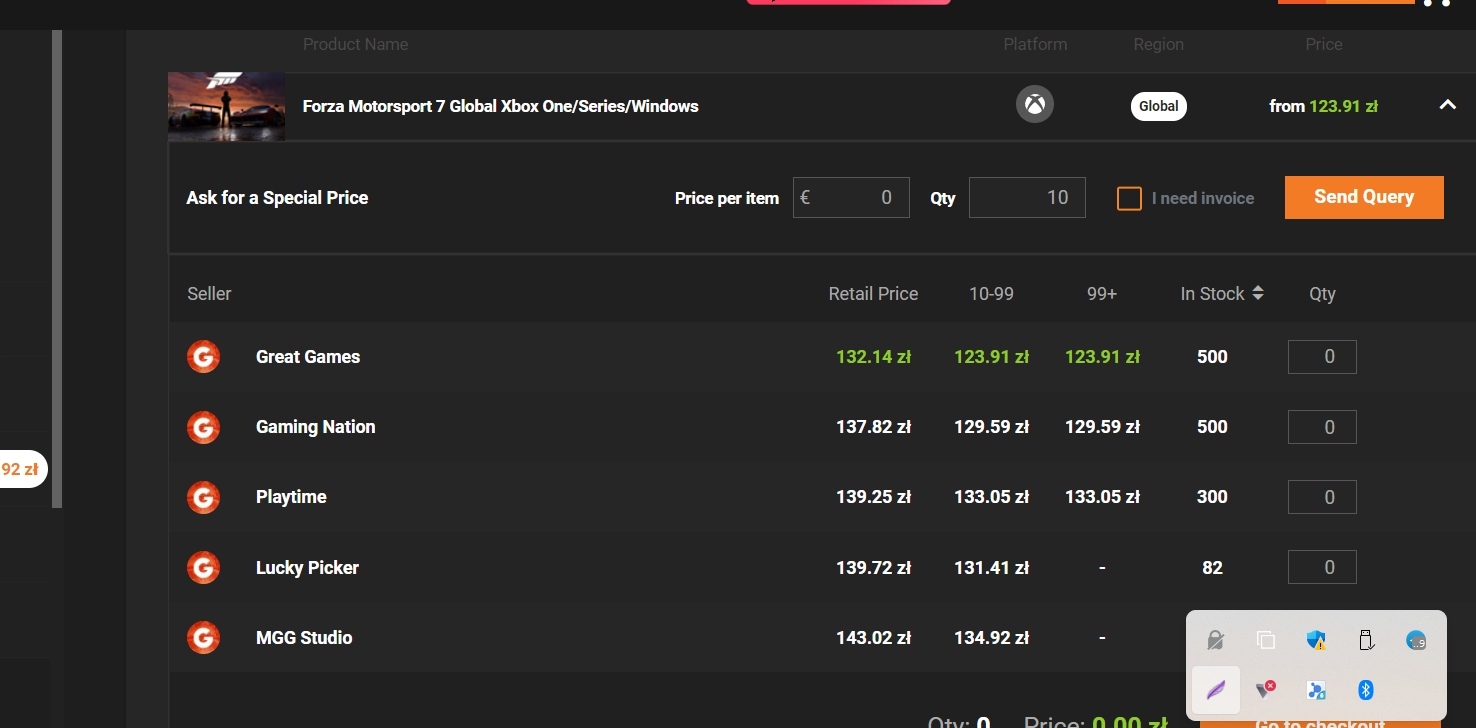Click the Send Query button
The width and height of the screenshot is (1476, 728).
[x=1364, y=197]
